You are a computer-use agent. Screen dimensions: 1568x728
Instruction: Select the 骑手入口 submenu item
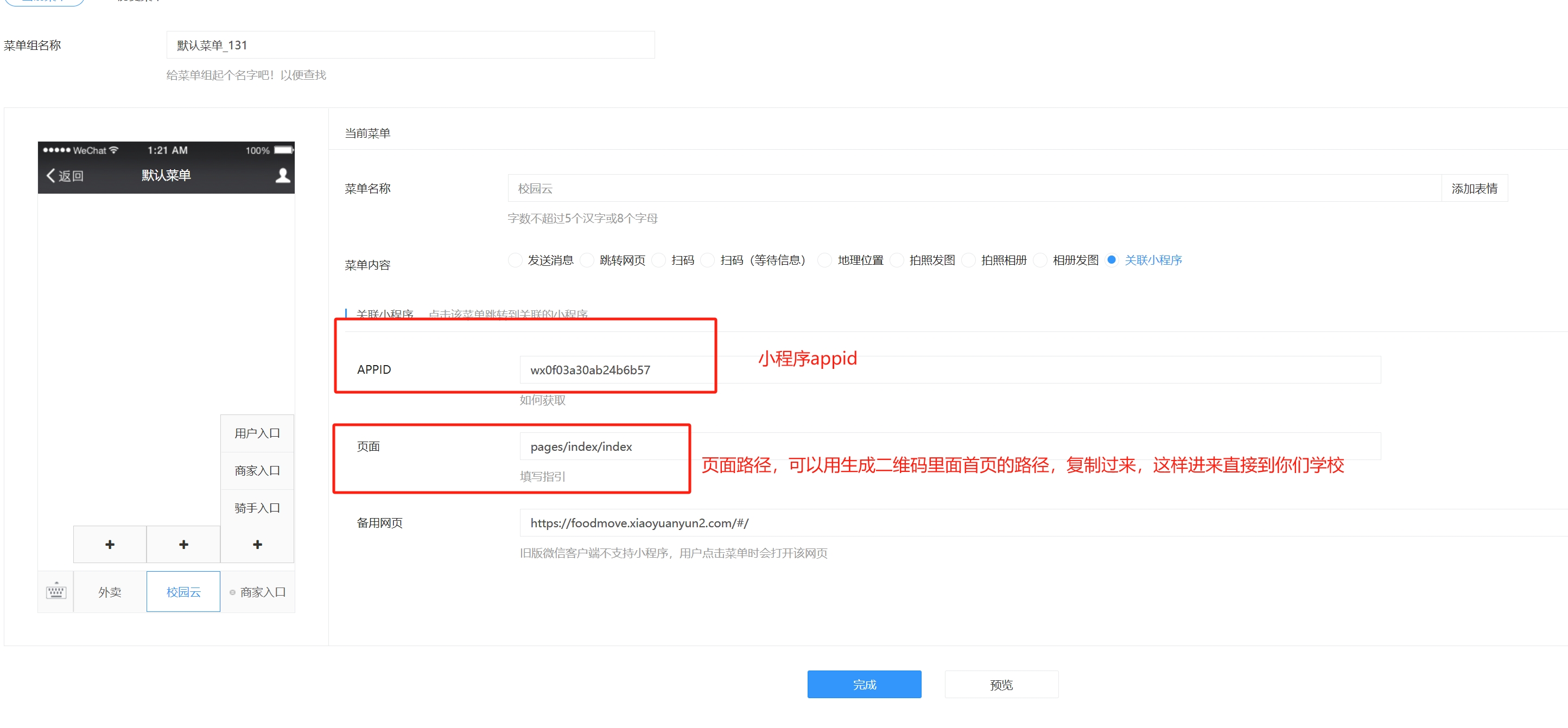point(257,508)
